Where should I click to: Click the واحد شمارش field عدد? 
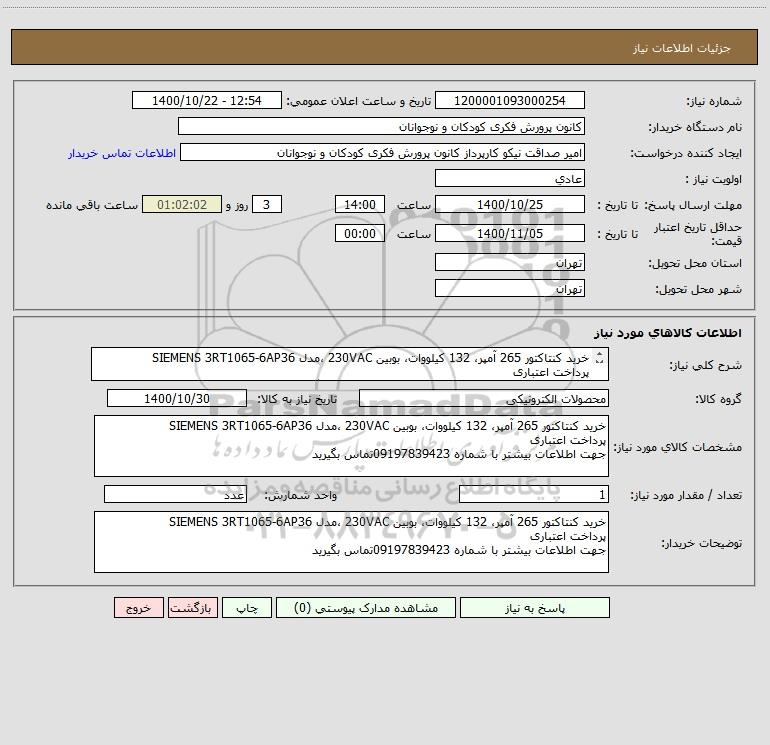point(175,494)
